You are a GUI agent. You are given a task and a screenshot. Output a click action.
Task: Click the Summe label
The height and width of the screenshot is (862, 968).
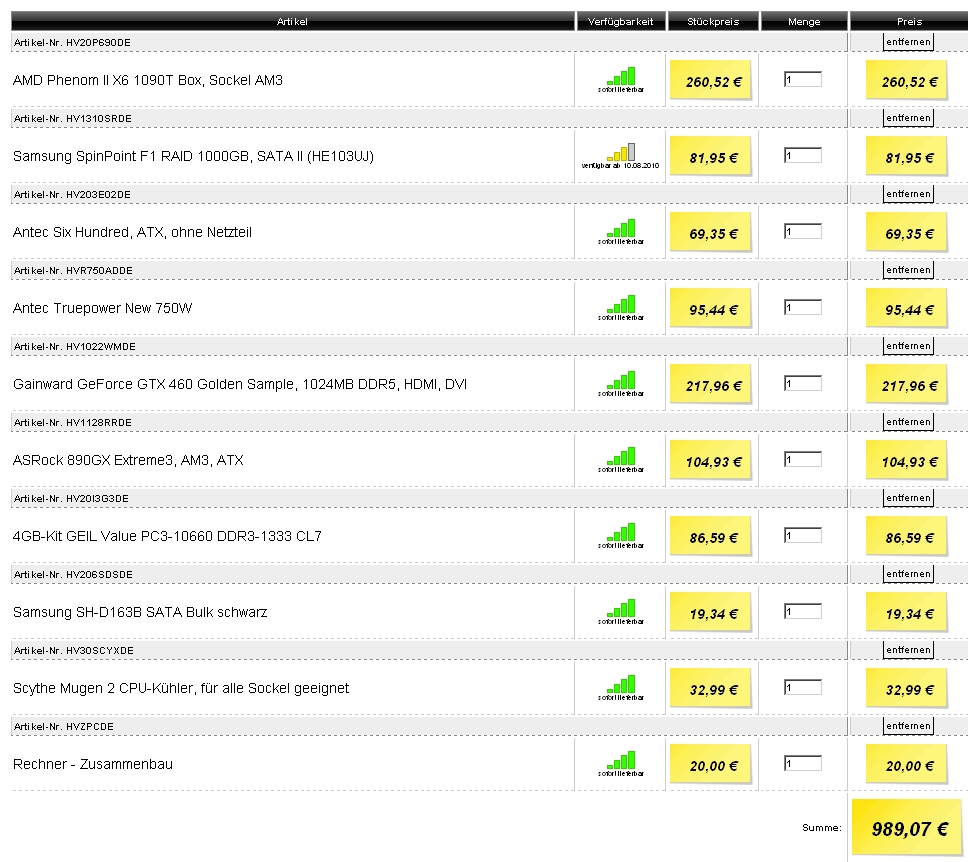tap(822, 828)
